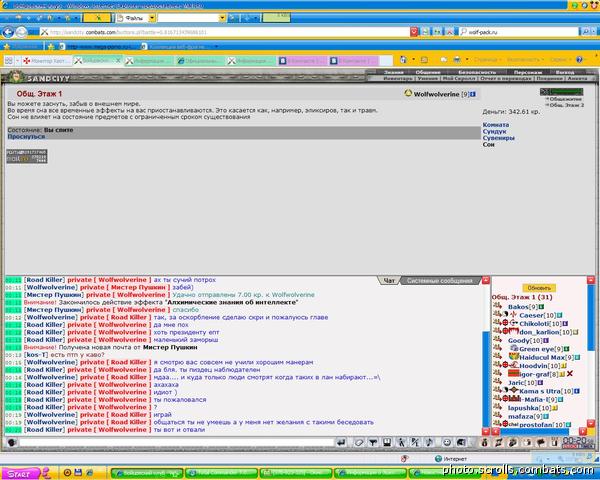The image size is (600, 480).
Task: Click the Интернет zone in status bar
Action: [451, 459]
